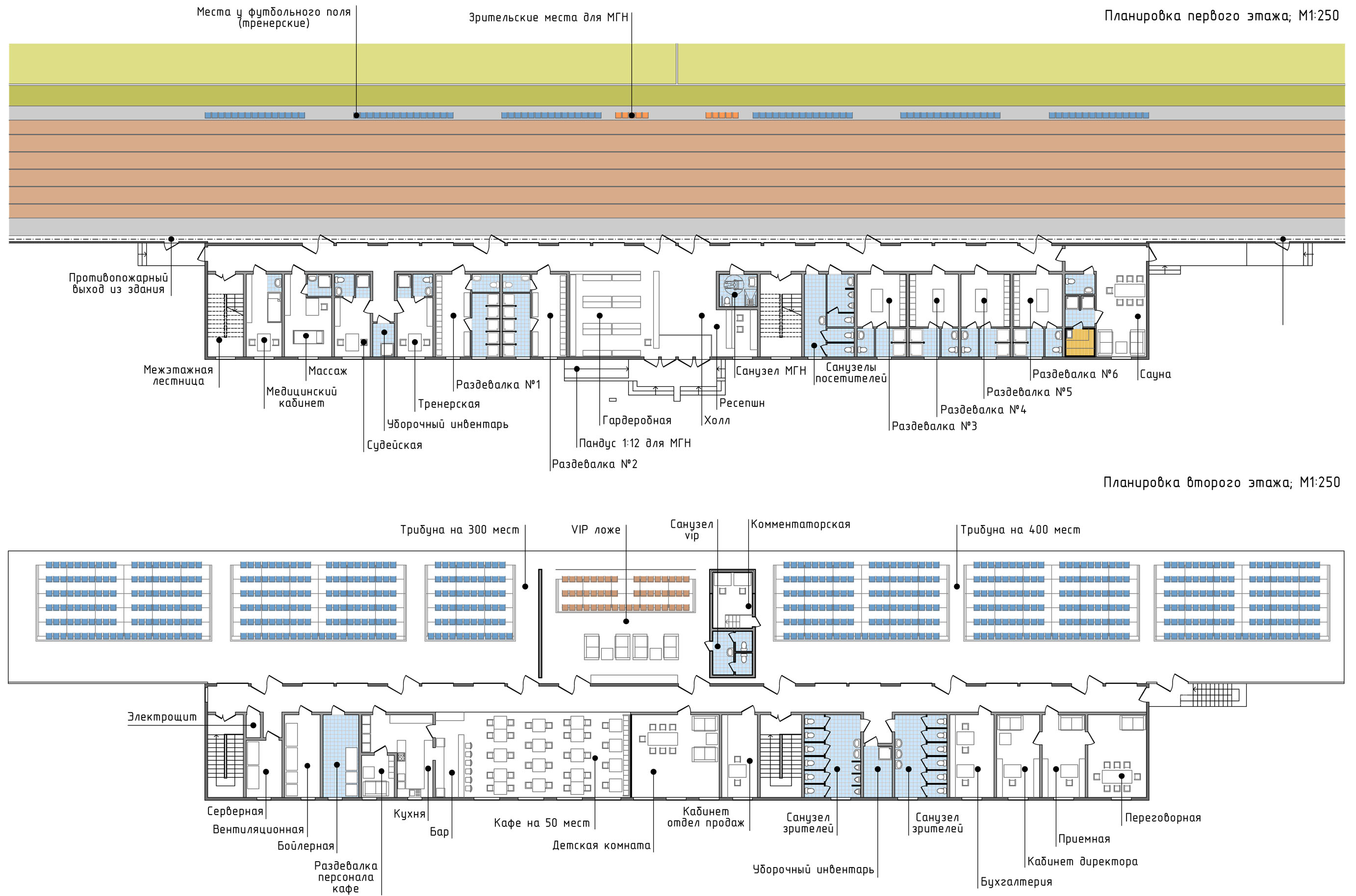The width and height of the screenshot is (1356, 896).
Task: Click the 'Места у футбольного поля (тренерские)' label
Action: click(274, 18)
